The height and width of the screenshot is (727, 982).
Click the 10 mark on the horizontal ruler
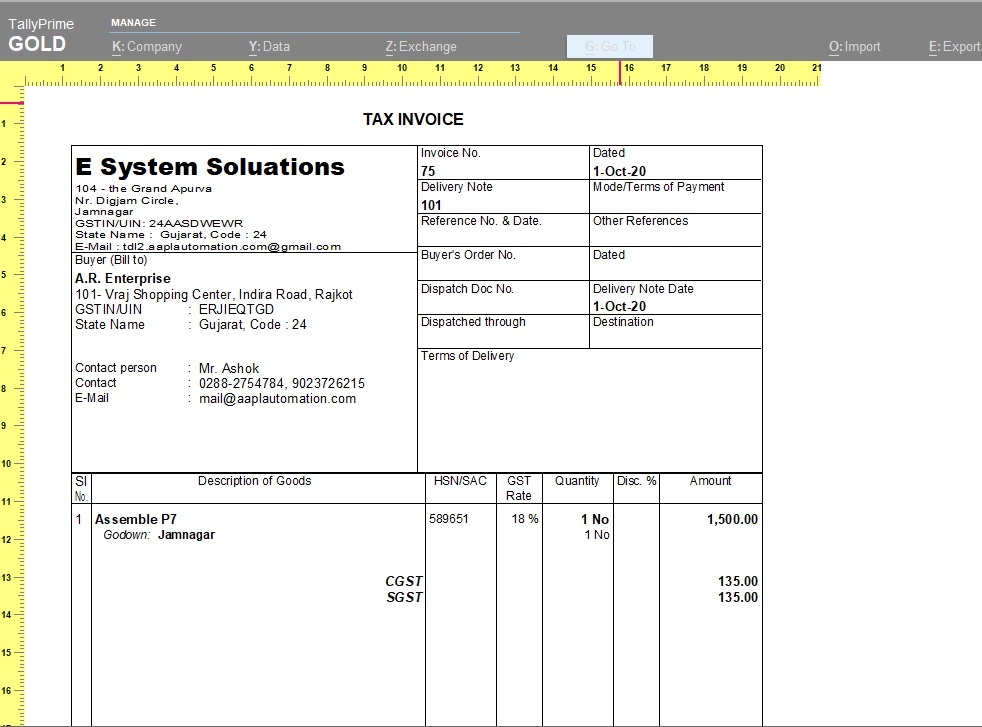[x=401, y=67]
